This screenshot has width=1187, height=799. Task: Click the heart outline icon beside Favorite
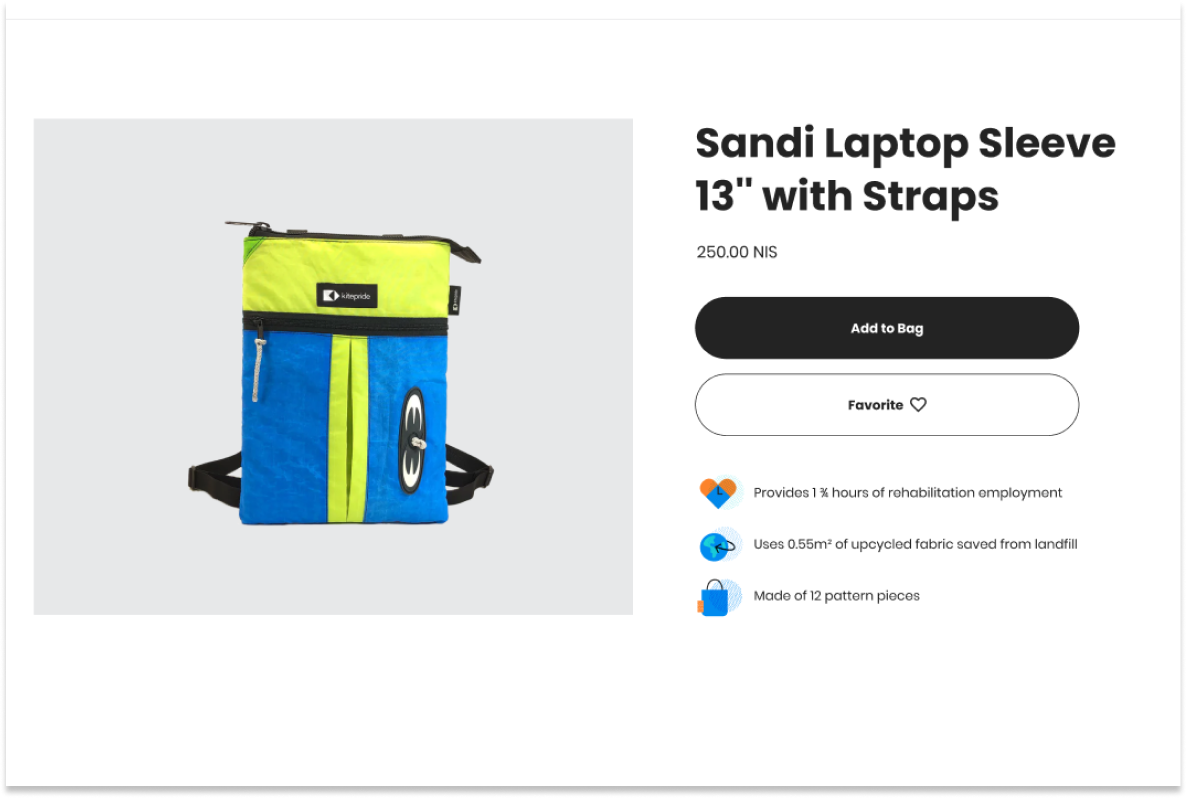(918, 405)
